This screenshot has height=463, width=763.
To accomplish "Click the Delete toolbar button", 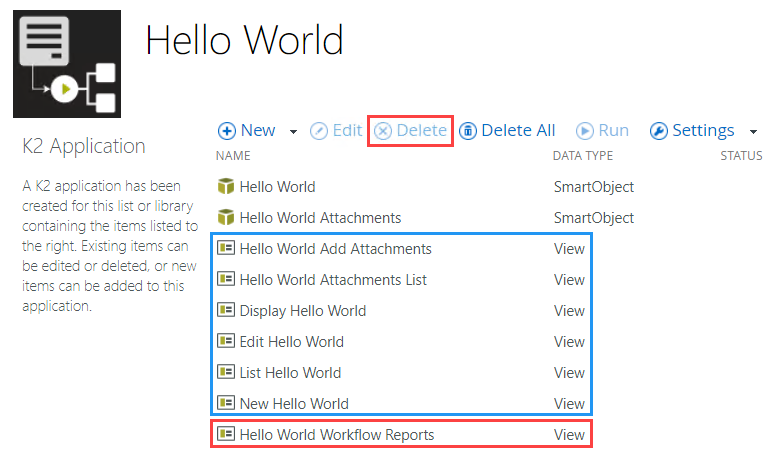I will click(x=411, y=131).
